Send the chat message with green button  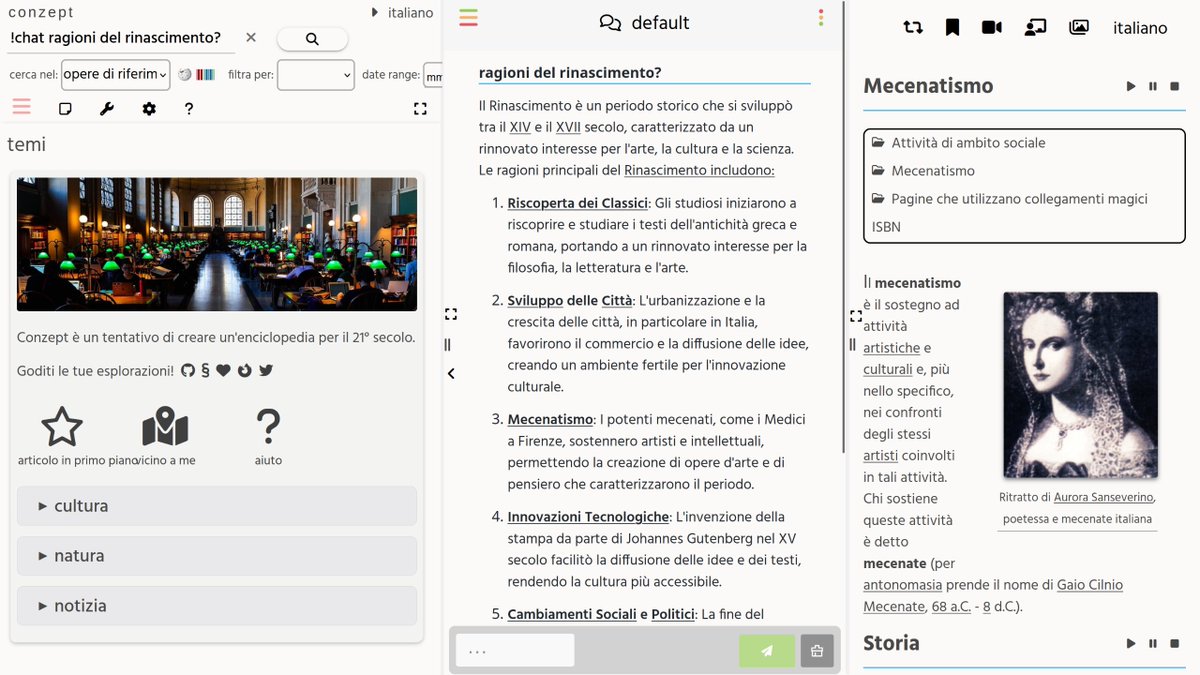coord(767,651)
